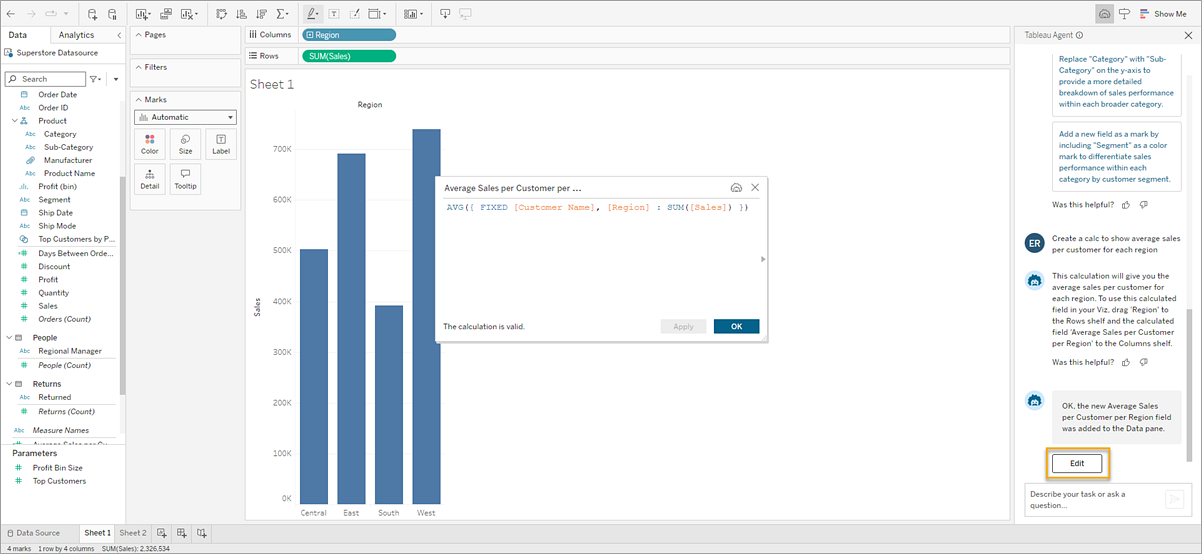Screen dimensions: 1202x554
Task: Click the Label button on the Marks card
Action: [x=221, y=144]
